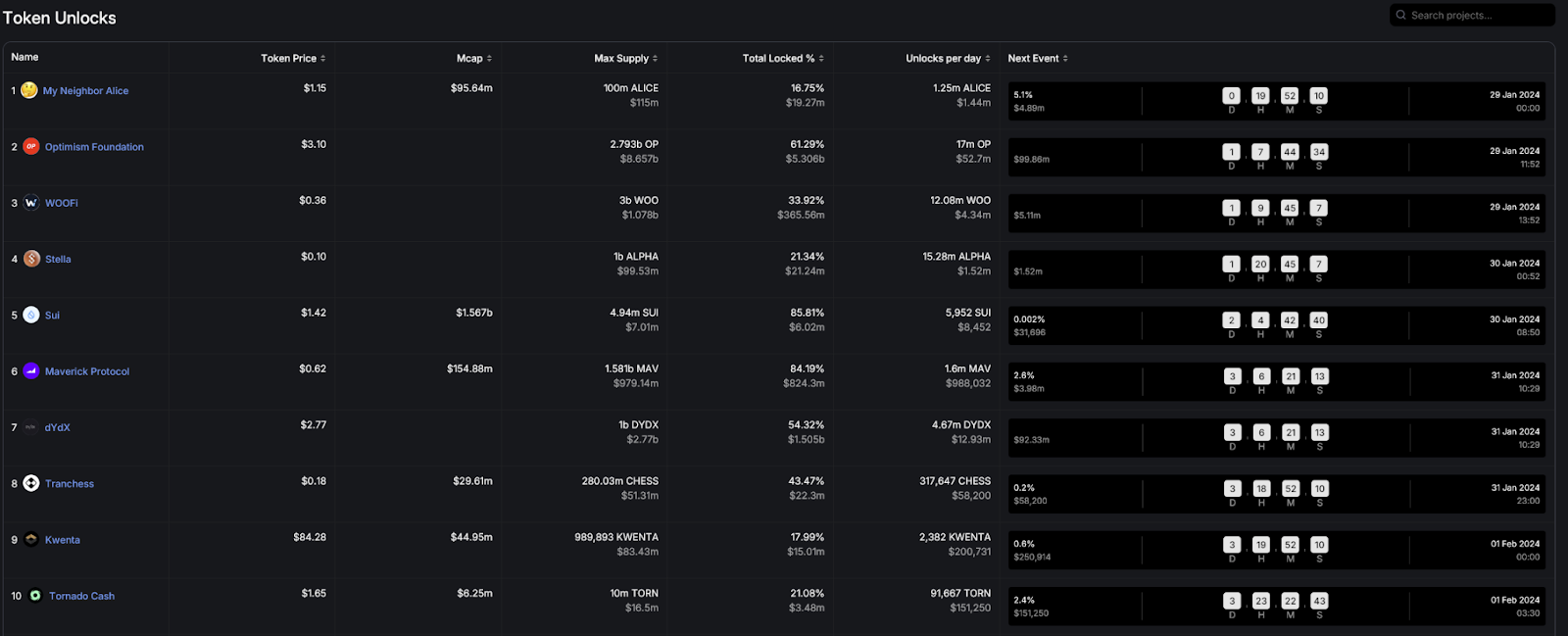The height and width of the screenshot is (636, 1568).
Task: Click the 21.34% Stella locked cell
Action: [808, 257]
